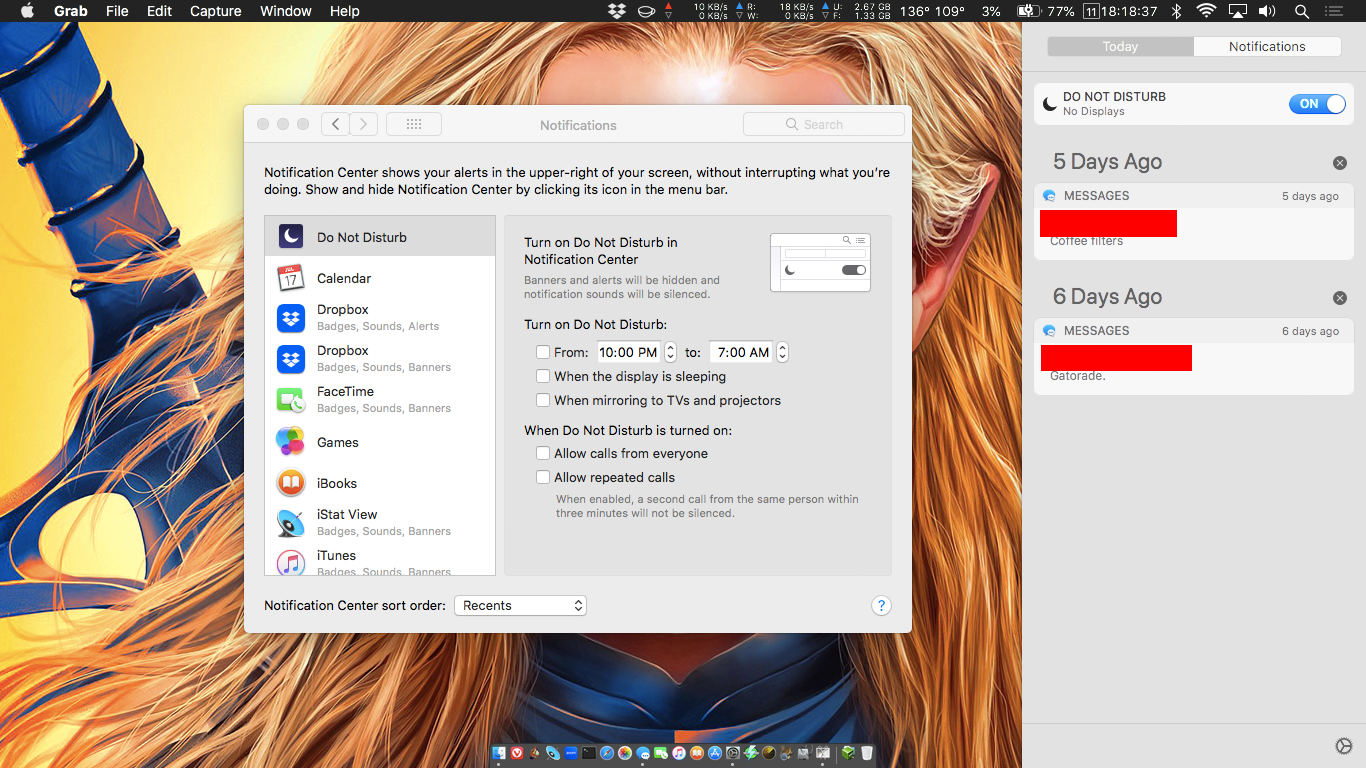Enable scheduled From time checkbox

point(543,352)
